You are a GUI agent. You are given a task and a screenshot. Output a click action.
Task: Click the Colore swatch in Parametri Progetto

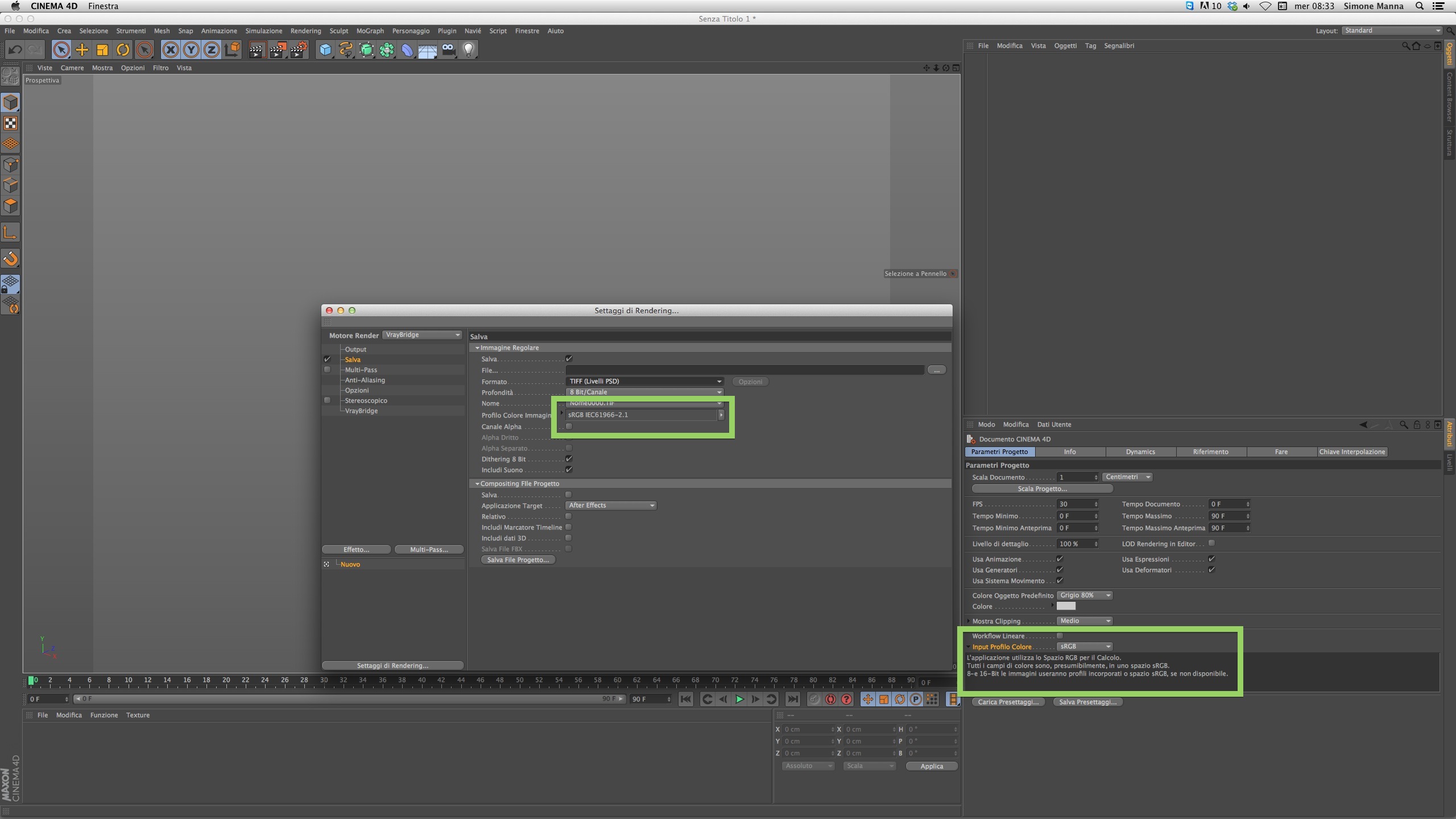1066,606
